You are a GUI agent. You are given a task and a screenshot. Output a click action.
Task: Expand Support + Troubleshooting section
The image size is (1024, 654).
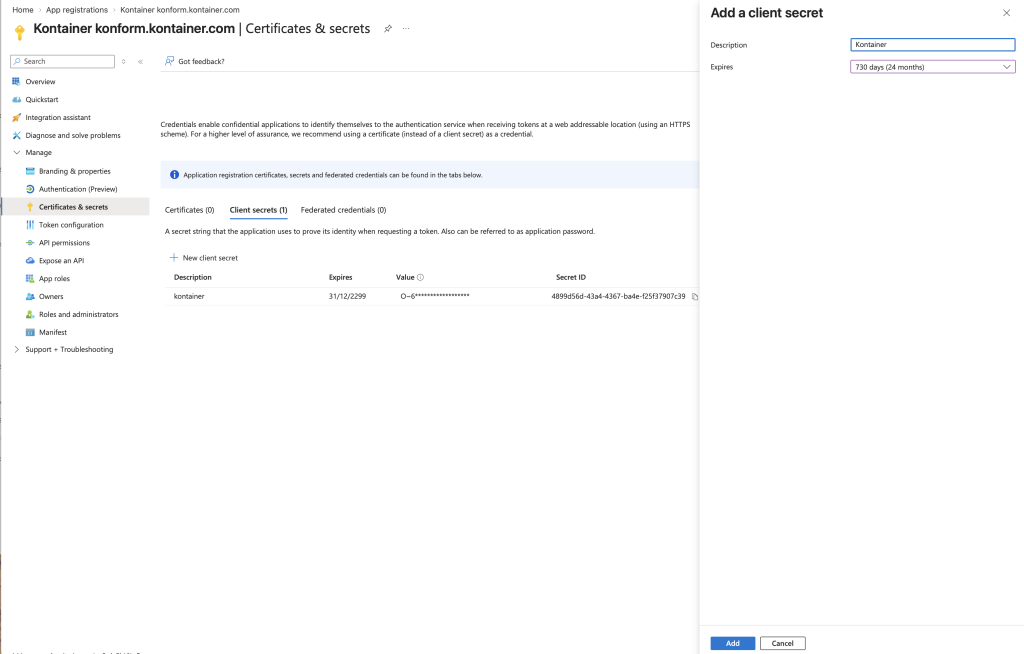tap(17, 350)
